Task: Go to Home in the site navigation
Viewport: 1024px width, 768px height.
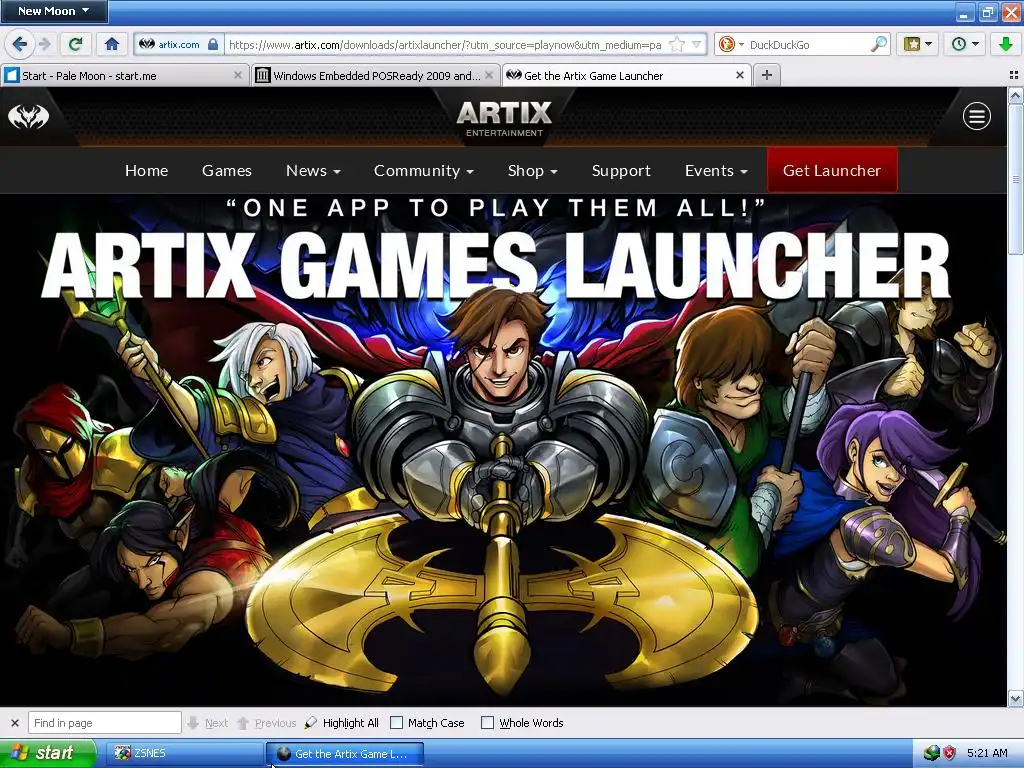Action: click(146, 170)
